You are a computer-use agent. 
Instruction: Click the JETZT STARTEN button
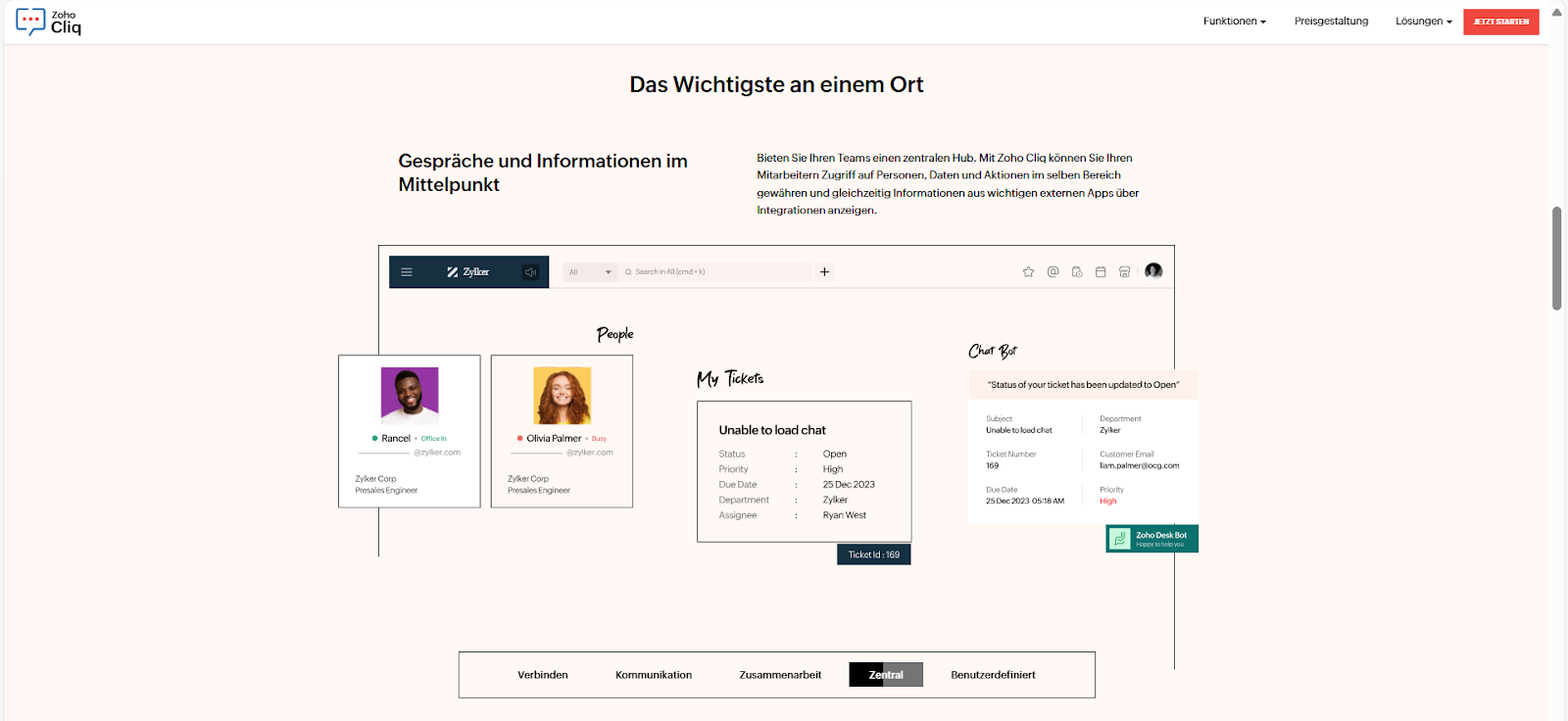coord(1501,22)
